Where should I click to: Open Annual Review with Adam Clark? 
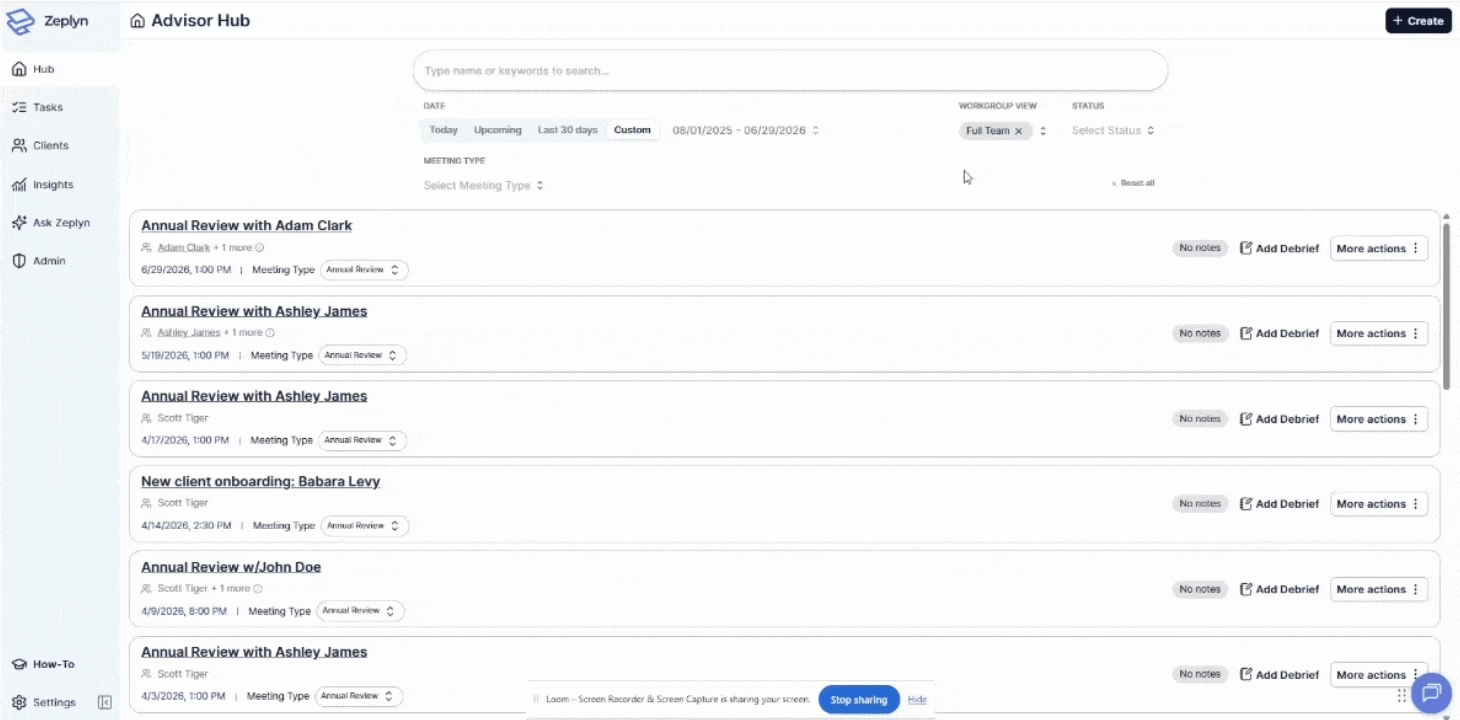coord(246,226)
